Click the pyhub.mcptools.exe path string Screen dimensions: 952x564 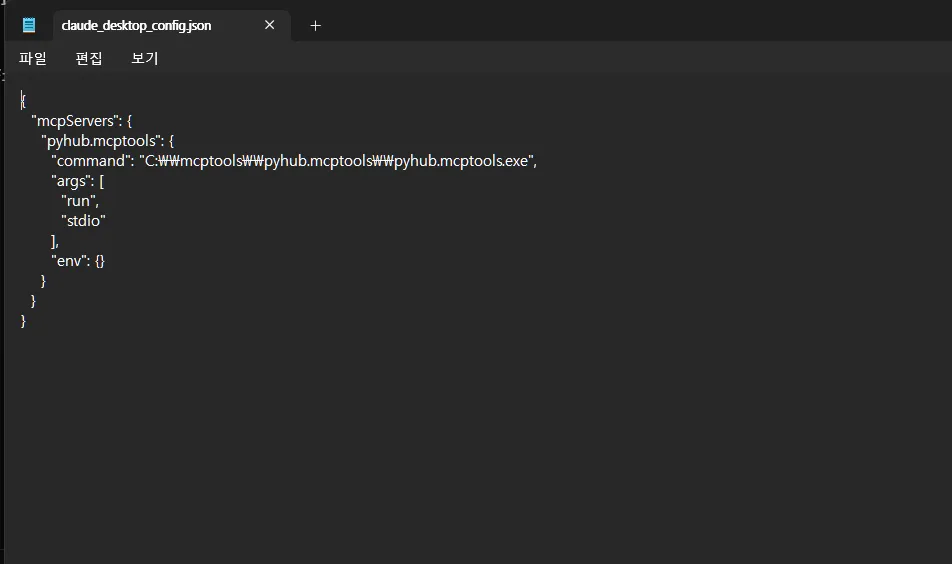pyautogui.click(x=338, y=161)
